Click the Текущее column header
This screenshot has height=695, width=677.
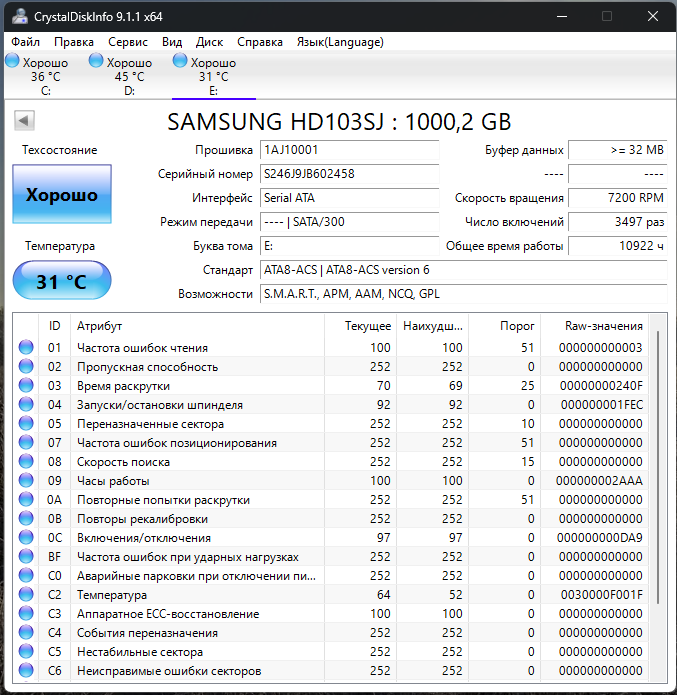(x=360, y=326)
